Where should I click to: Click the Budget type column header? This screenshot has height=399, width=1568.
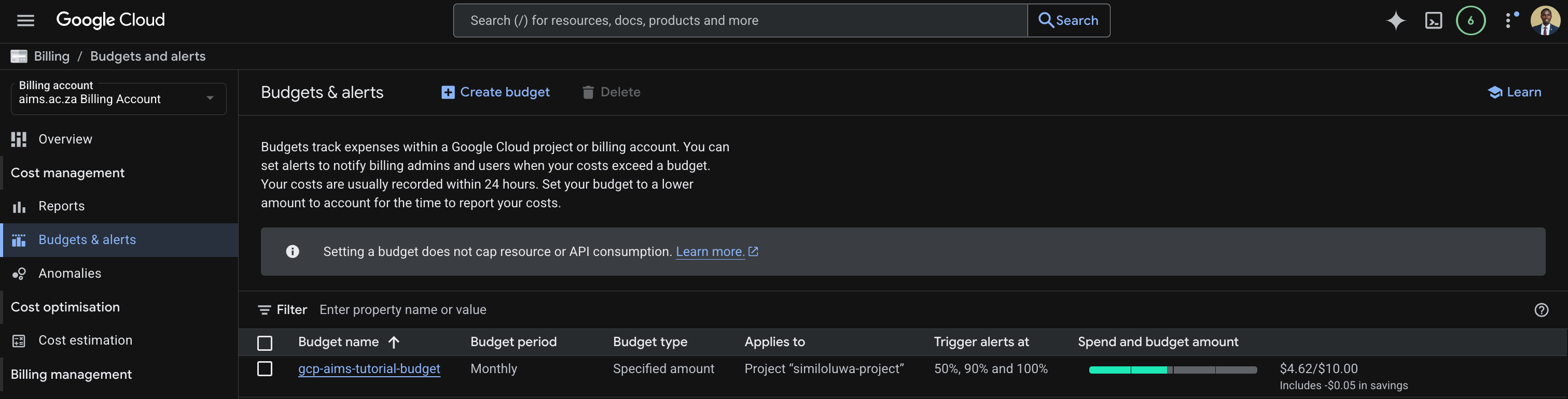tap(650, 343)
